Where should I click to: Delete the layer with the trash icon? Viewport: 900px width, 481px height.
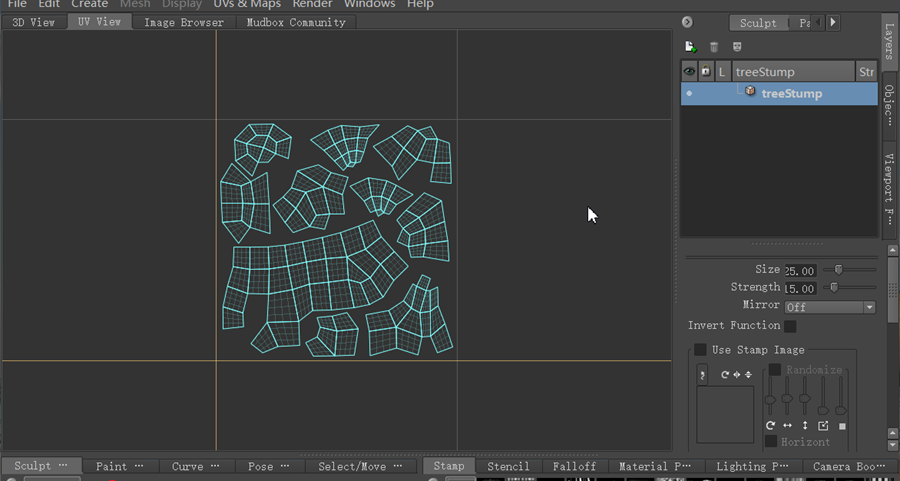click(x=713, y=47)
